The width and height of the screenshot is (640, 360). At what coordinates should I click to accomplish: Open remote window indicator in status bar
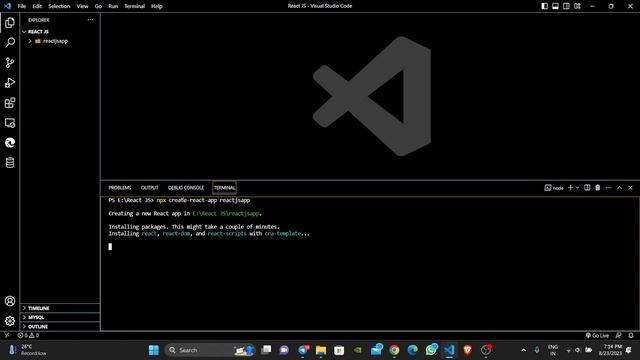click(7, 335)
